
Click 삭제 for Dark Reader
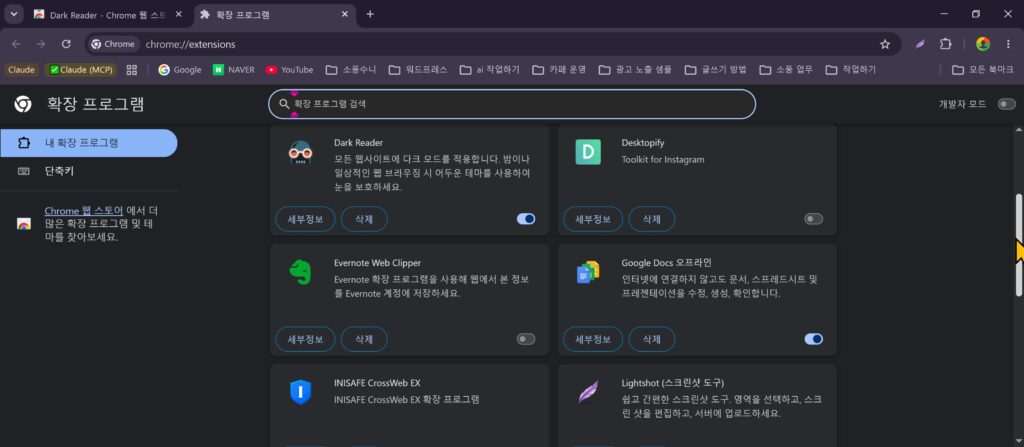click(364, 219)
